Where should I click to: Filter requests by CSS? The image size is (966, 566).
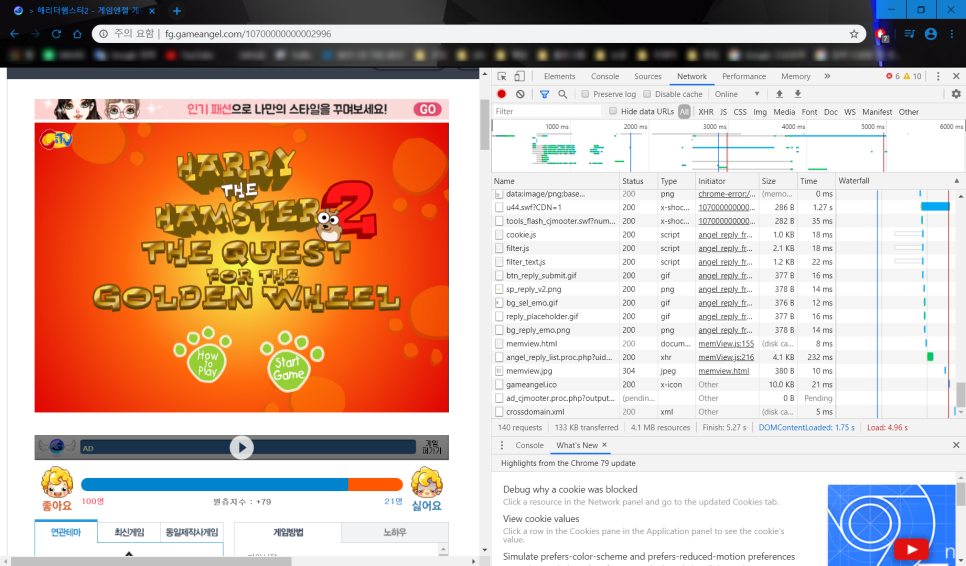click(x=740, y=112)
